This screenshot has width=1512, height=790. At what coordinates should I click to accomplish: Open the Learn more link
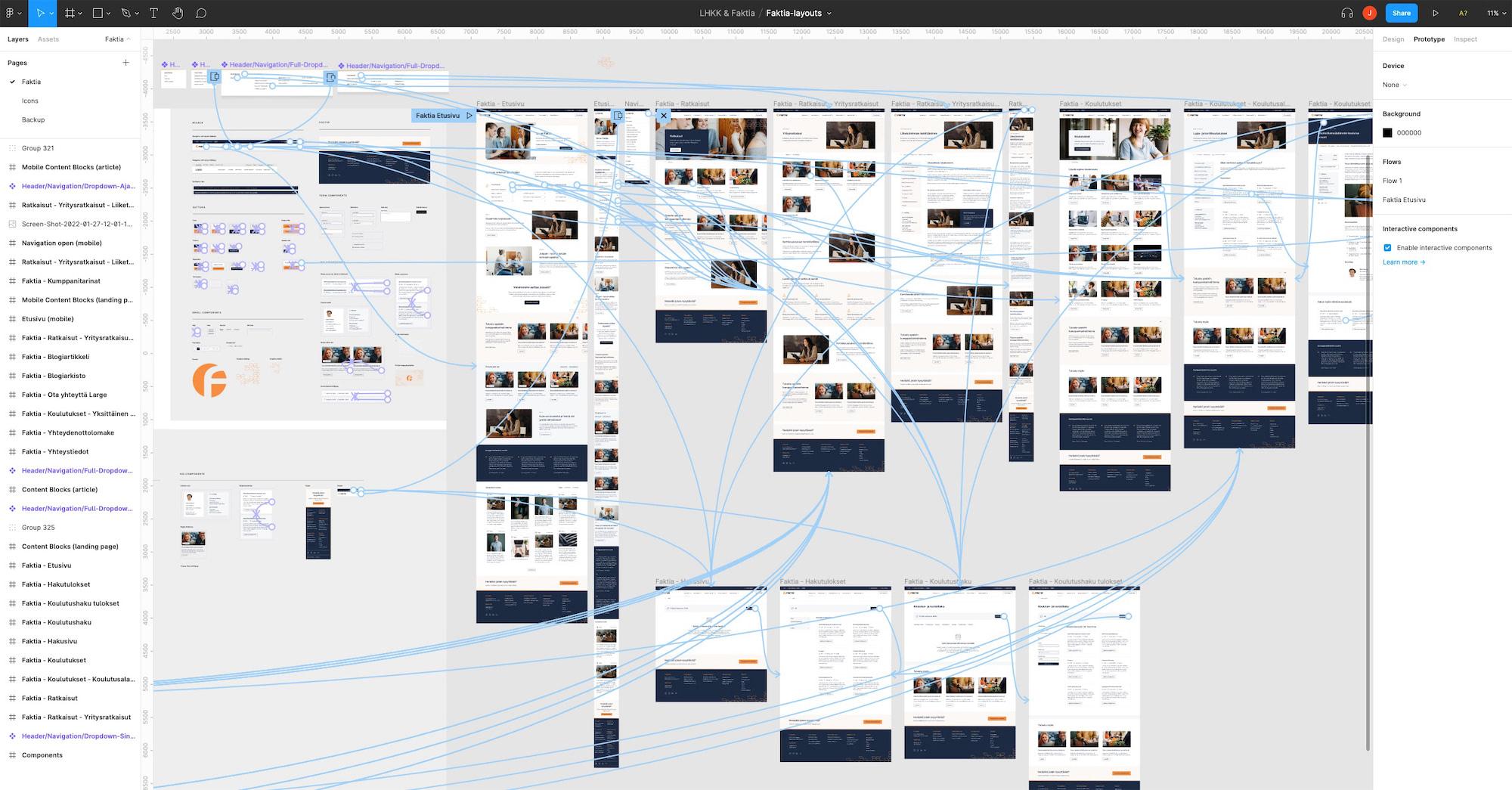tap(1403, 262)
